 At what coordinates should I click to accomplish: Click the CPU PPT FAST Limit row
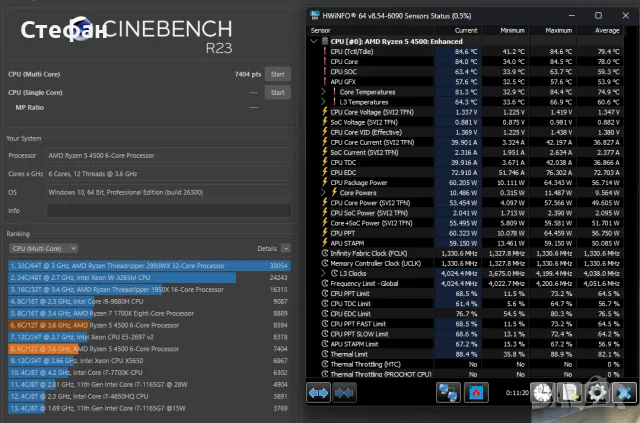click(465, 324)
